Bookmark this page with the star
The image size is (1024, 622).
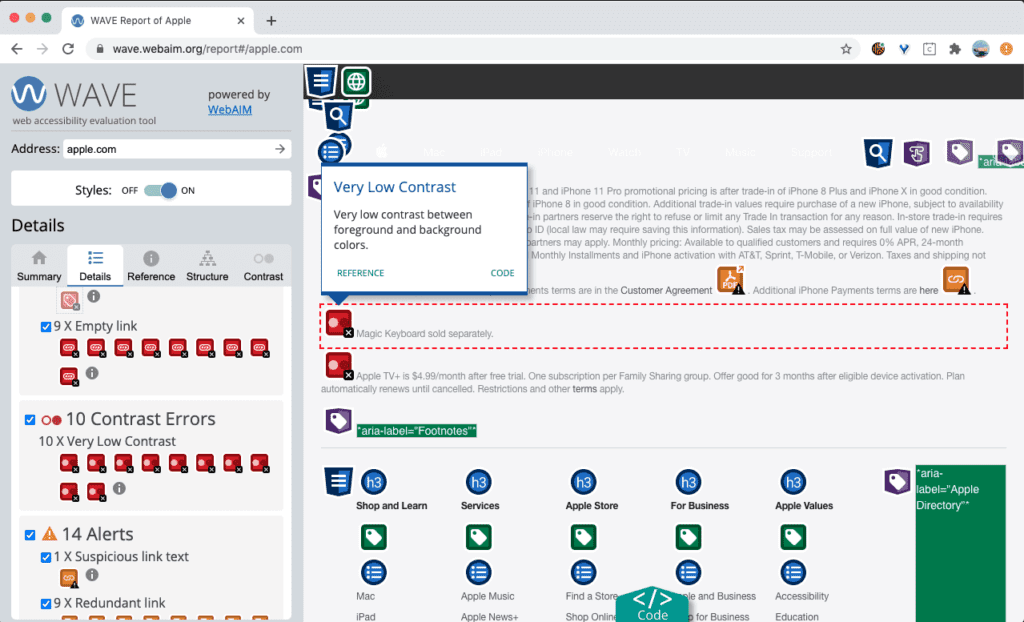tap(846, 49)
